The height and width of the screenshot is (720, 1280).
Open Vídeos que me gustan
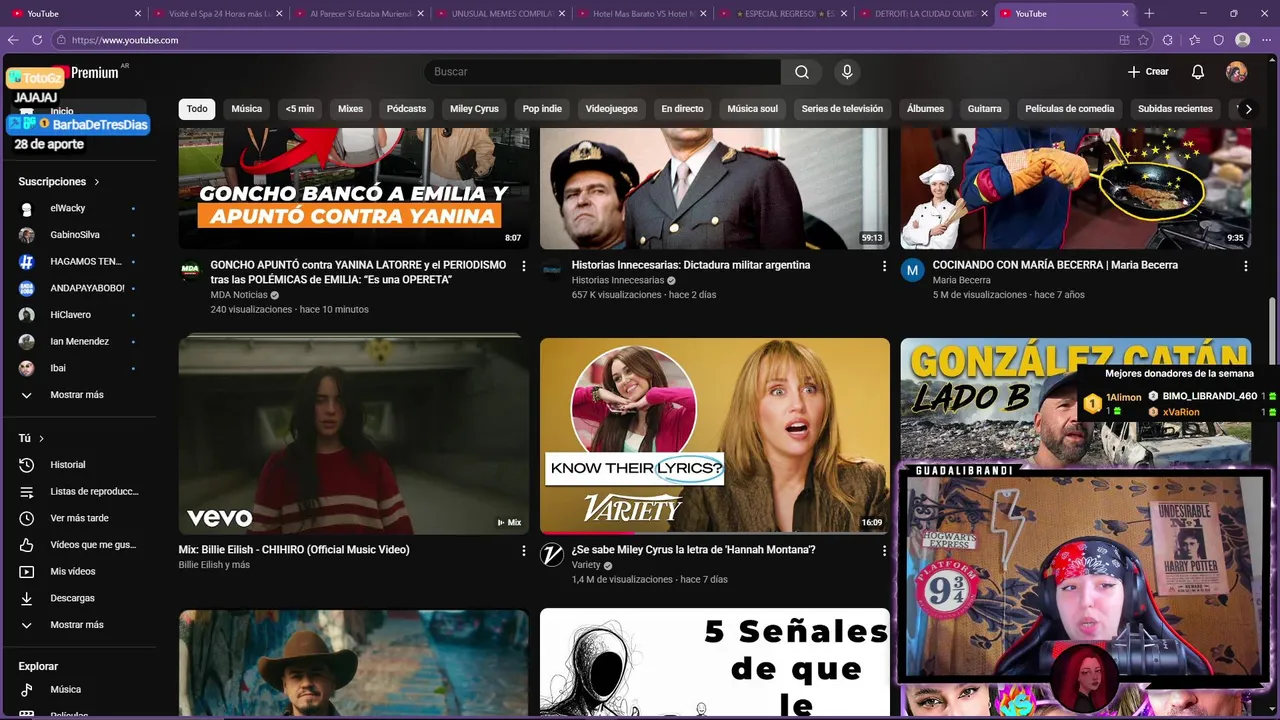click(x=78, y=545)
